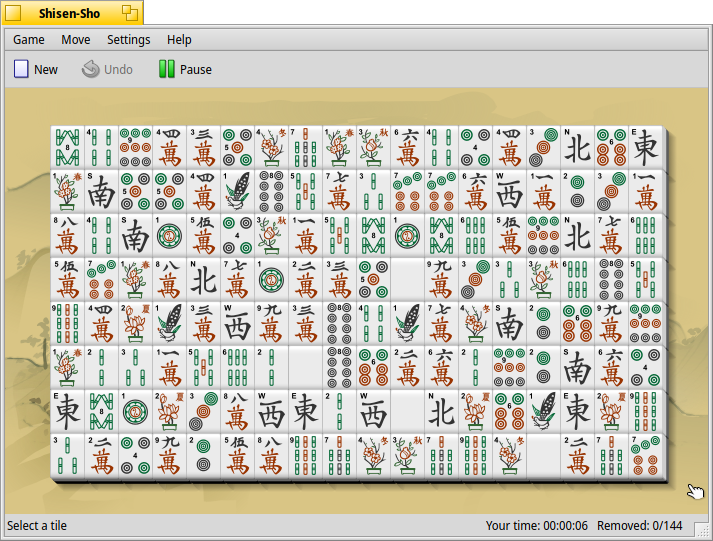This screenshot has width=713, height=541.
Task: Pick the 8 circles tile in second row
Action: 271,191
